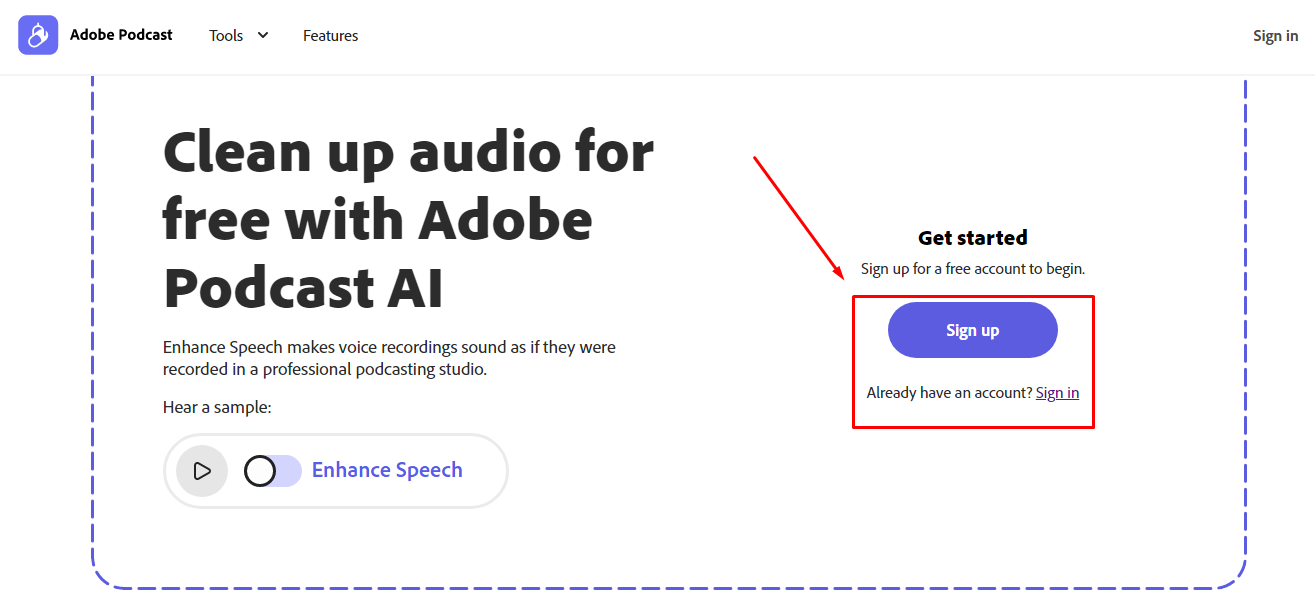
Task: Click the 'Hear a sample:' label
Action: [217, 407]
